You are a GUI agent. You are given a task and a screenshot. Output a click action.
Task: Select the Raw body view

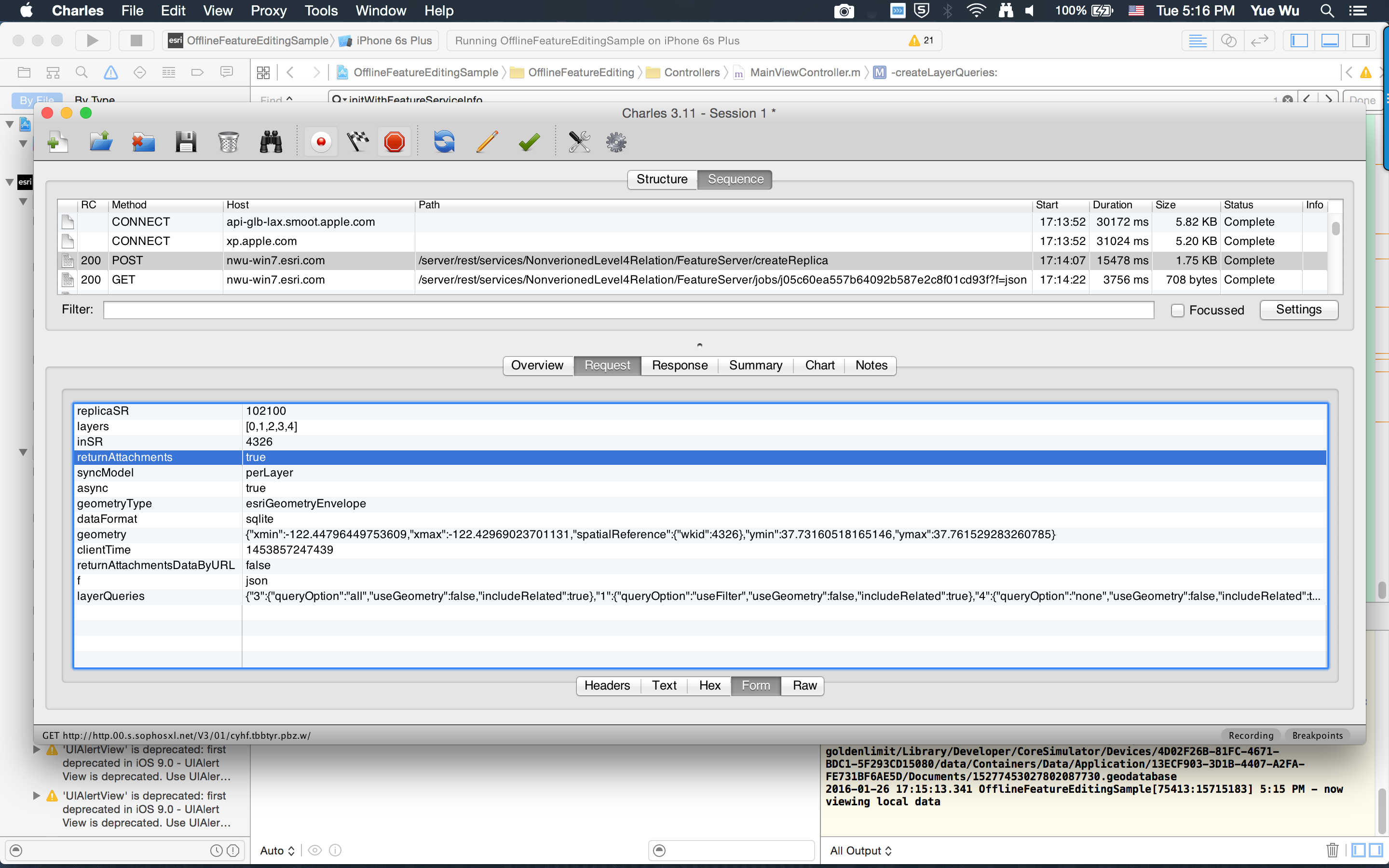tap(804, 685)
